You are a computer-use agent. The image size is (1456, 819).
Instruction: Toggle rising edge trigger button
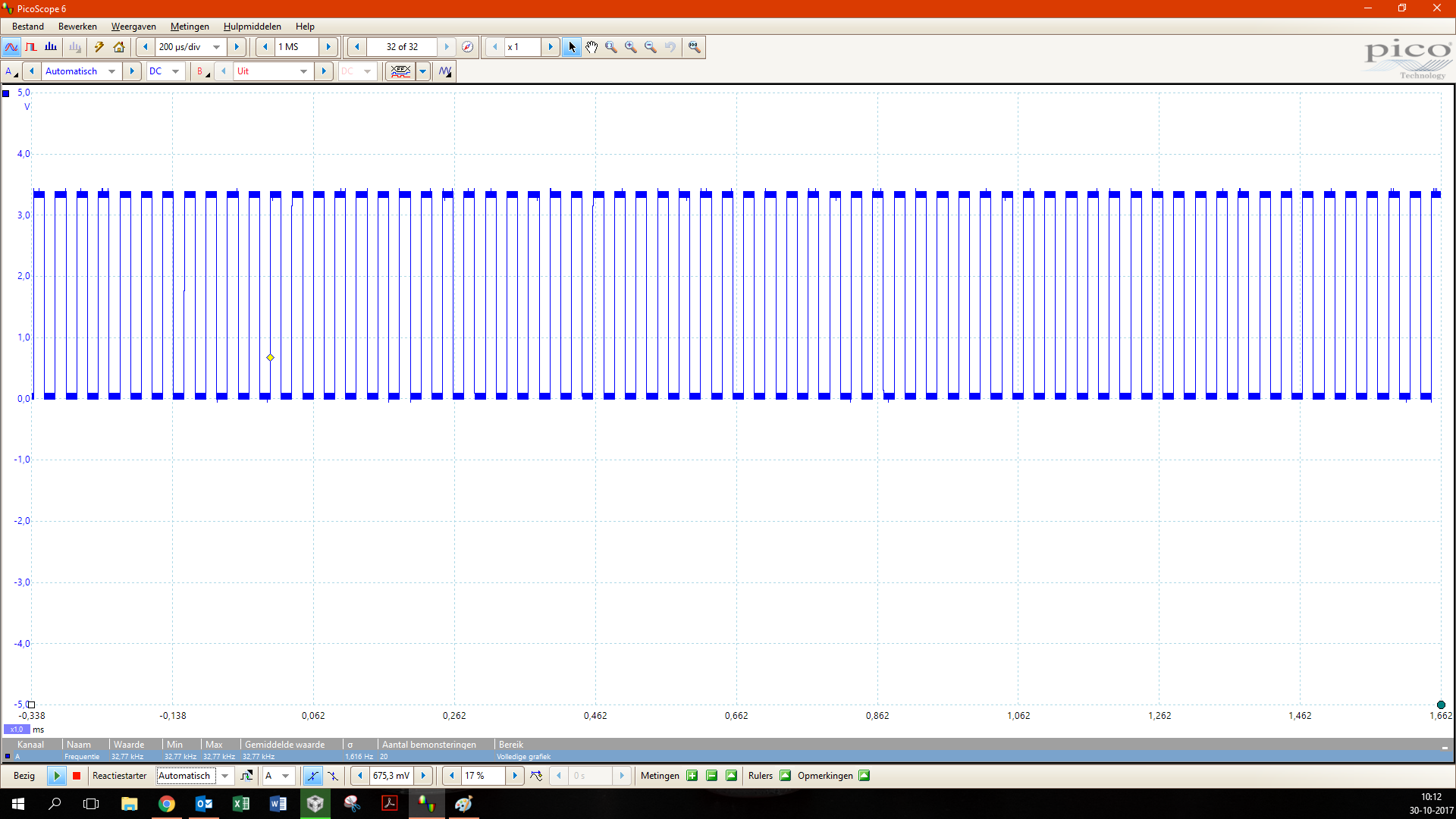(x=312, y=776)
